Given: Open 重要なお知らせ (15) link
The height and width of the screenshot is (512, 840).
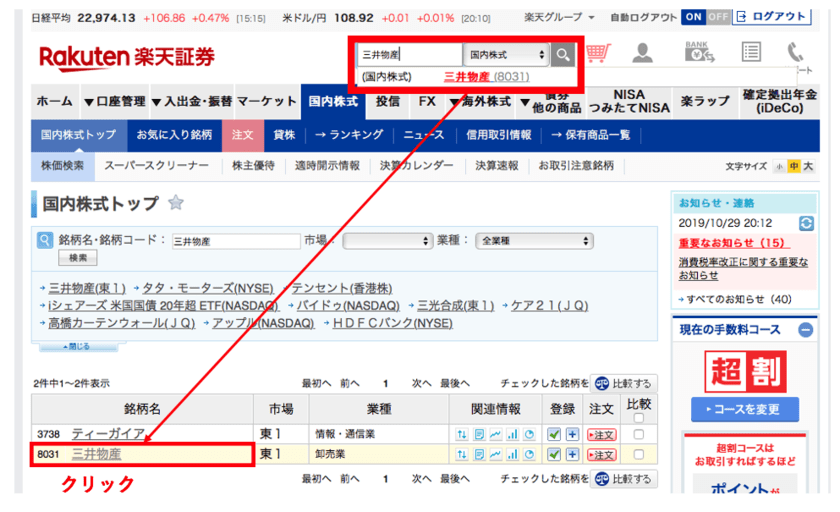Looking at the screenshot, I should [x=732, y=243].
